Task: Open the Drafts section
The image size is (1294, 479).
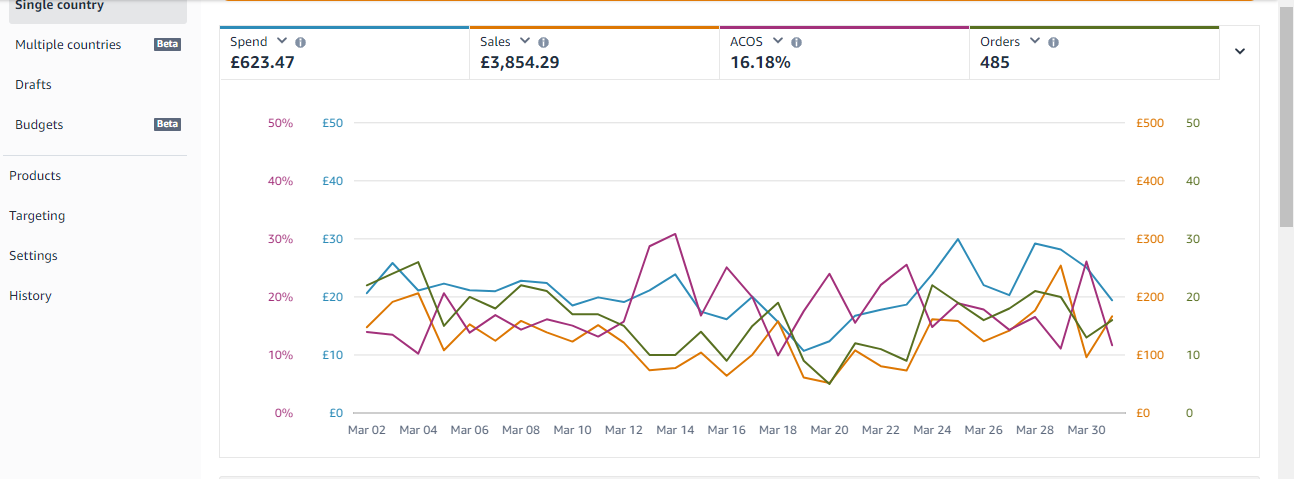Action: (x=33, y=85)
